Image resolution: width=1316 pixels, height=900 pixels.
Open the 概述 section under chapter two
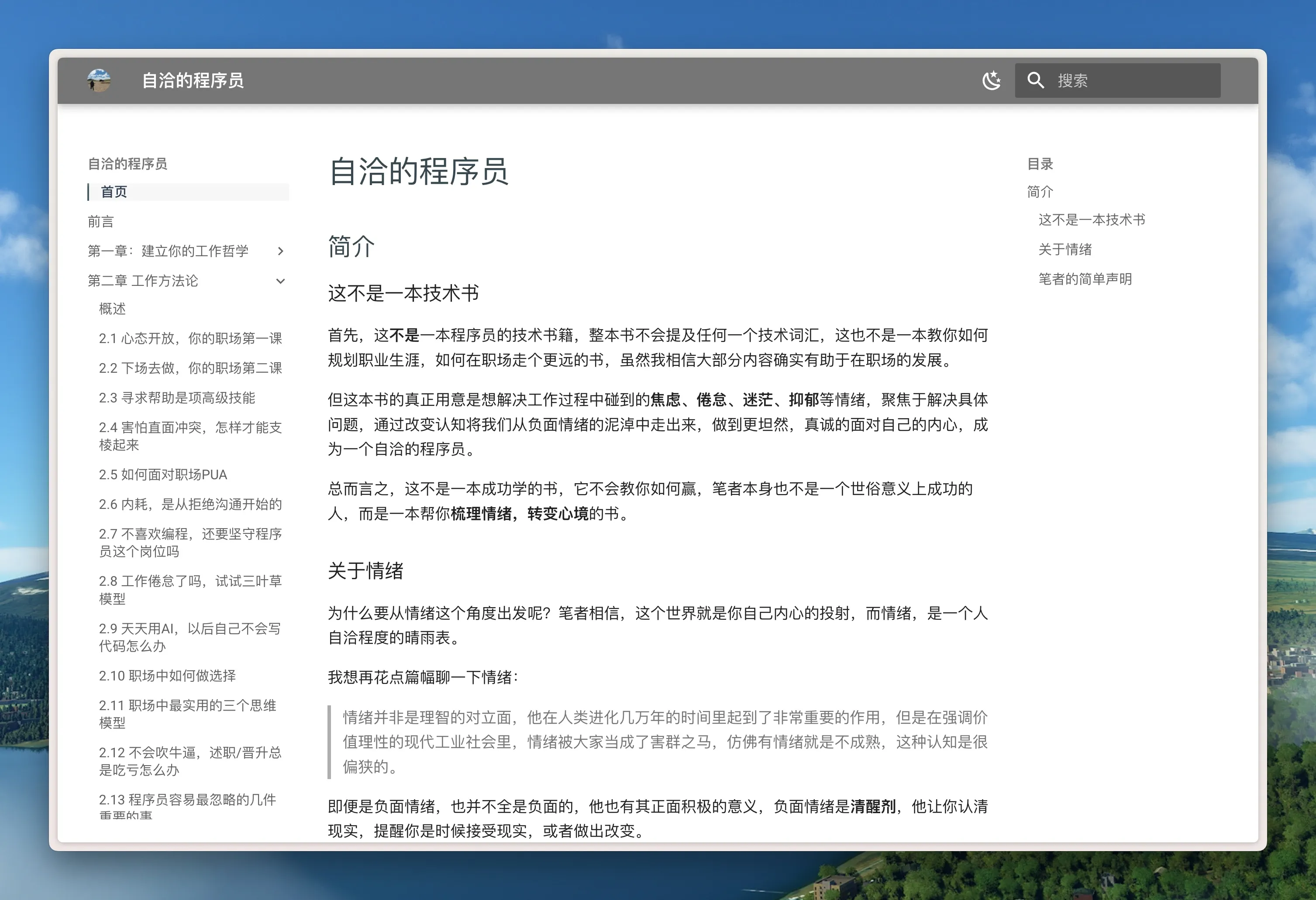[x=112, y=309]
